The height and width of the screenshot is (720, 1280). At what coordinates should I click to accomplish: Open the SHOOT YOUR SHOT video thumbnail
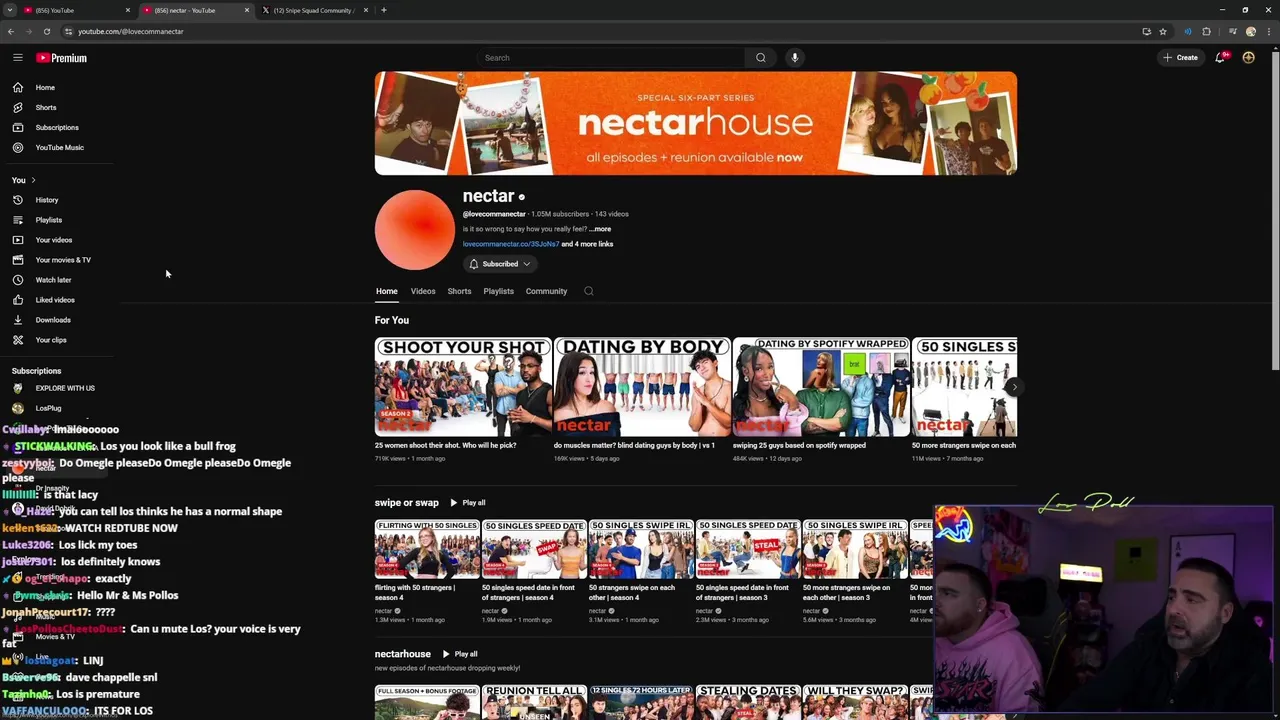point(463,387)
